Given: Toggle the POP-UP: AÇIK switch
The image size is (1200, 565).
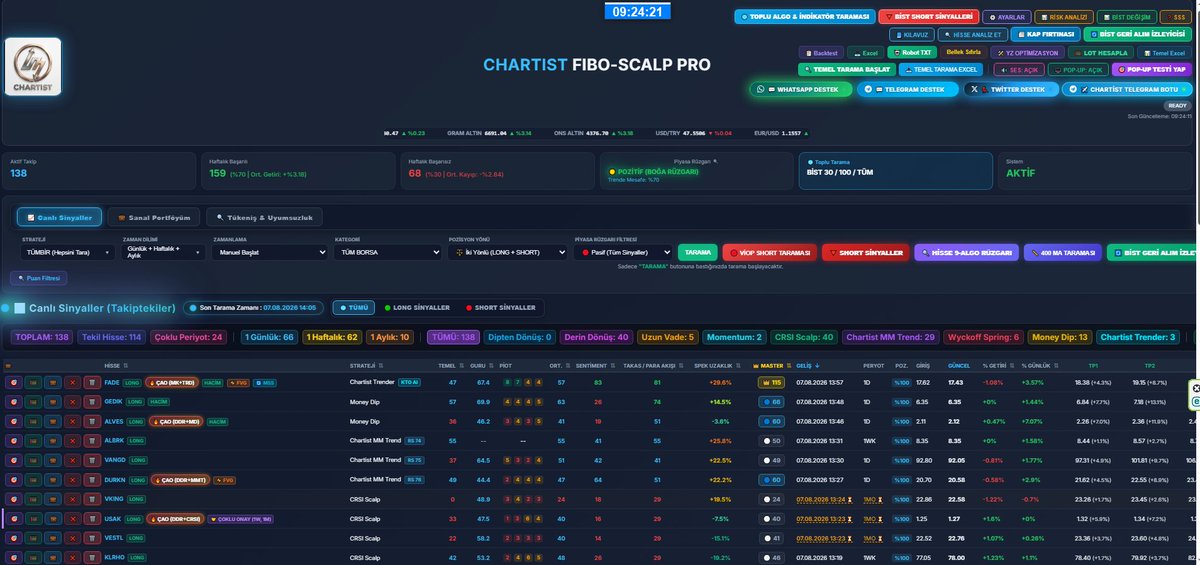Looking at the screenshot, I should 1078,69.
